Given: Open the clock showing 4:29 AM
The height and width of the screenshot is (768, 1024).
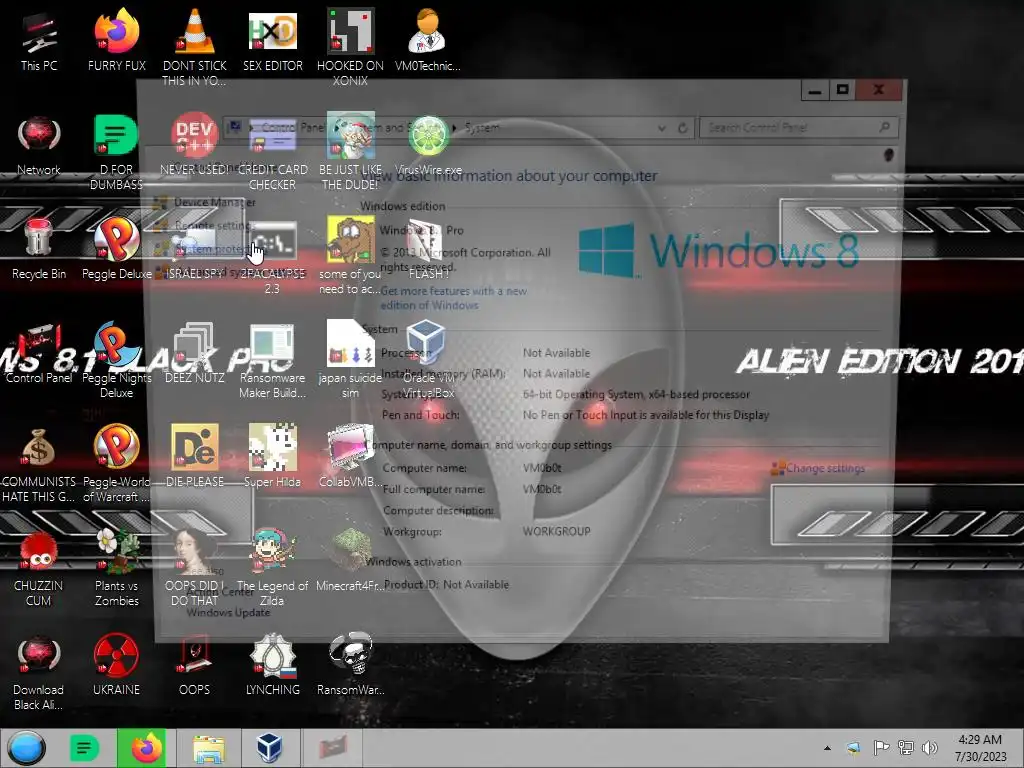Looking at the screenshot, I should (x=980, y=748).
